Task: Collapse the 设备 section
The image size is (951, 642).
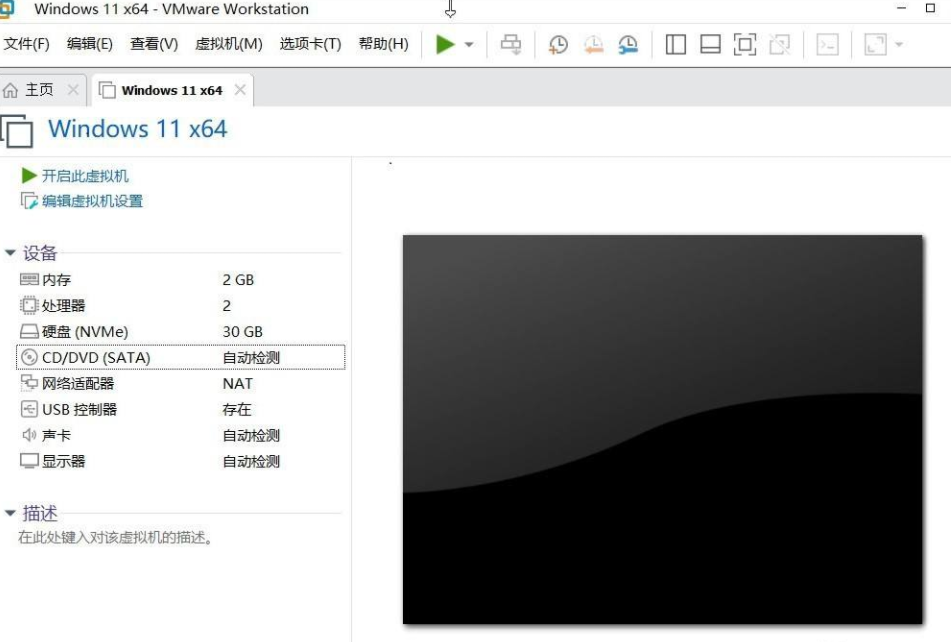Action: pos(9,252)
